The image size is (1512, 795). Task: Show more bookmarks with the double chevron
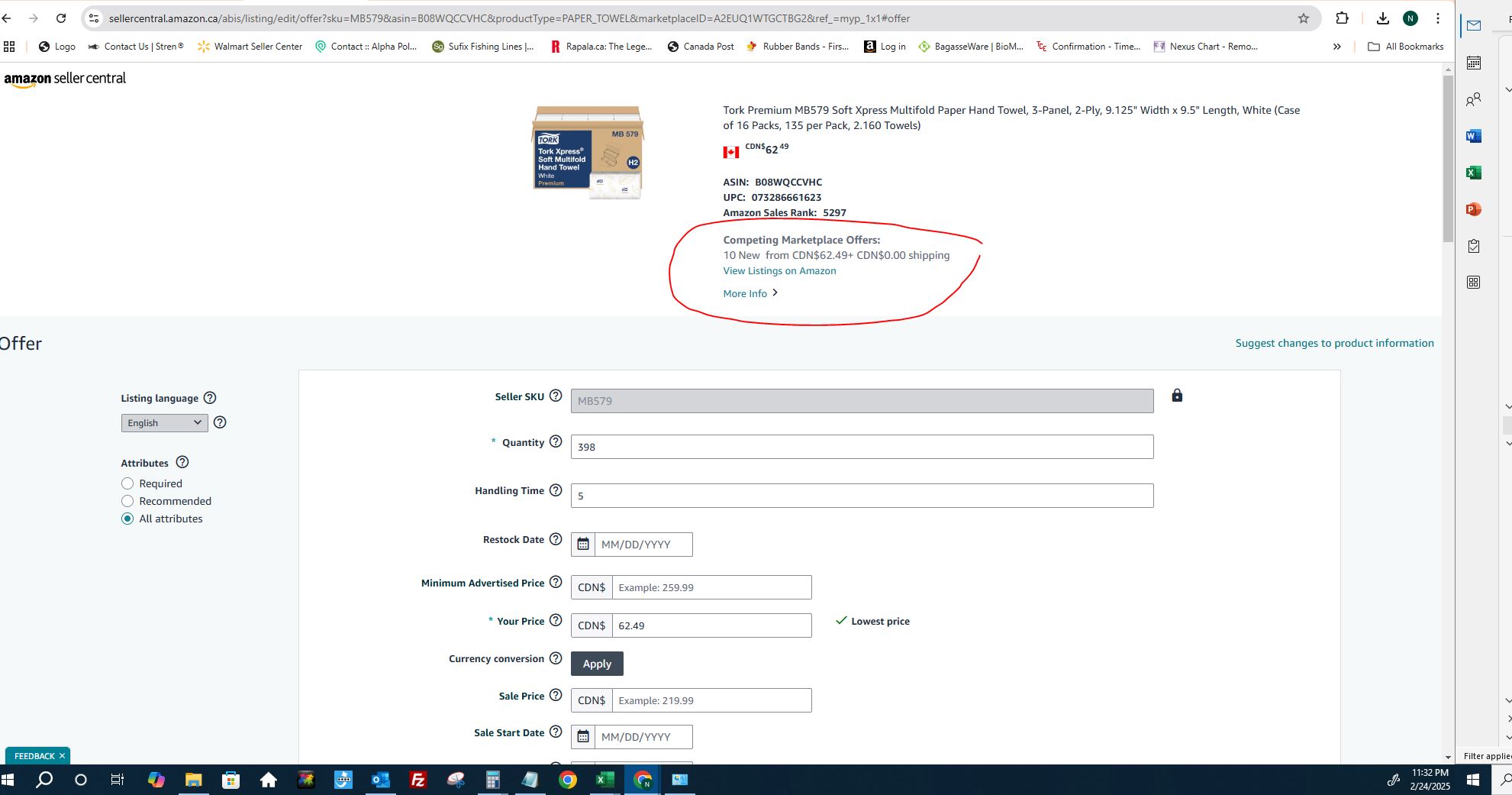1337,47
